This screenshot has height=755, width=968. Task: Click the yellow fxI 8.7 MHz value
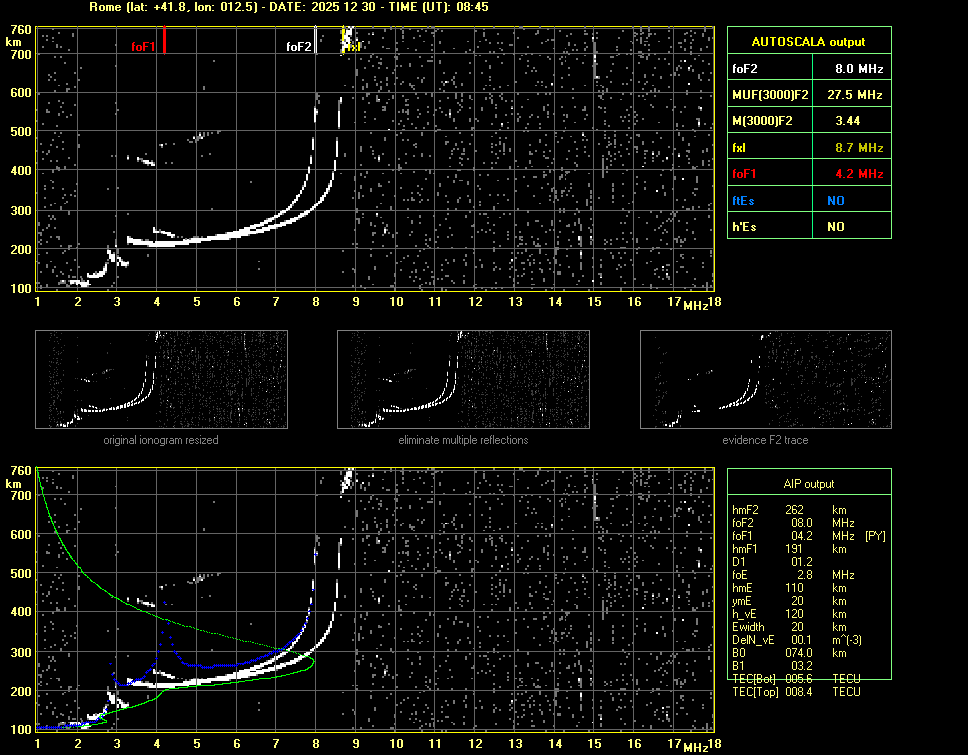[x=859, y=148]
